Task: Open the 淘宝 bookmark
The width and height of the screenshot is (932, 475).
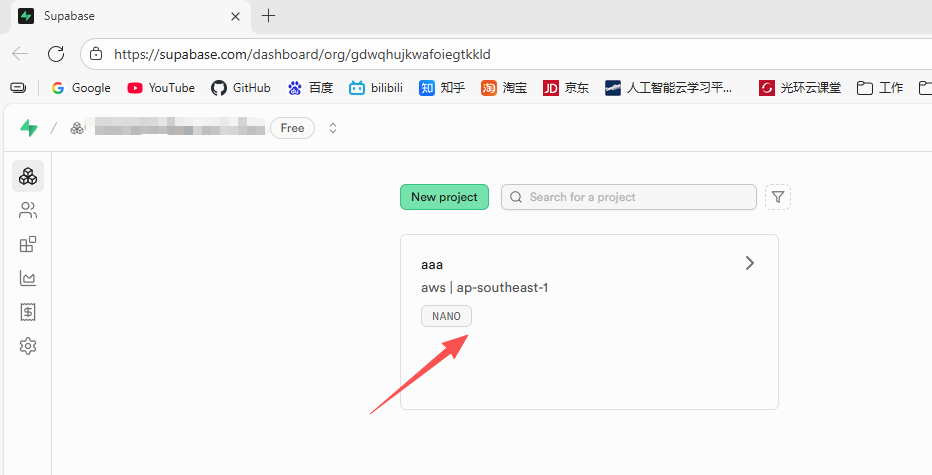Action: click(x=504, y=88)
